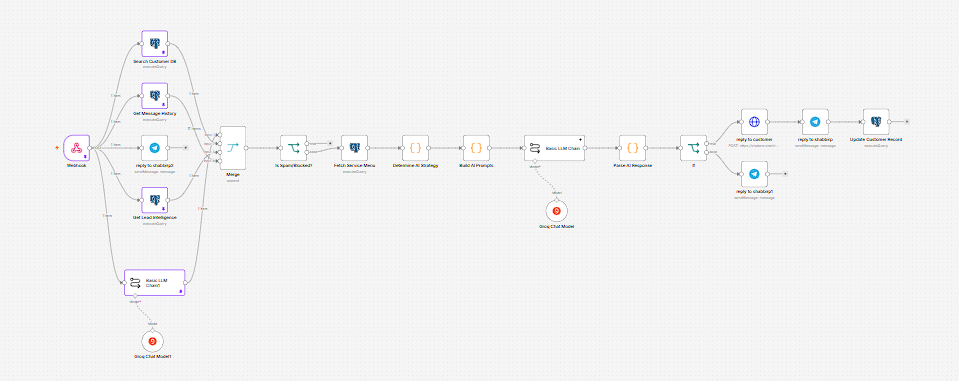
Task: Select the If node
Action: click(x=694, y=148)
